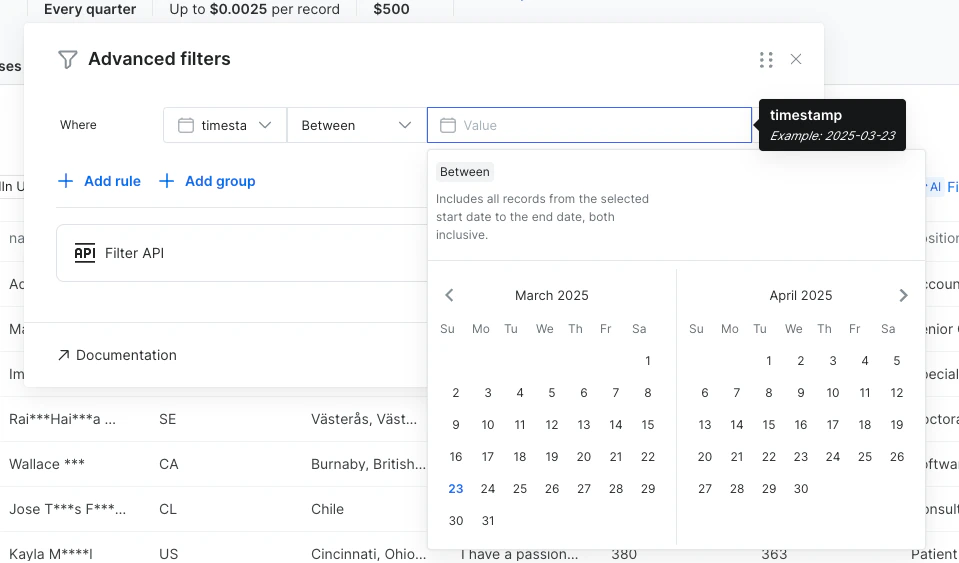
Task: Click the calendar icon in Value field
Action: coord(448,125)
